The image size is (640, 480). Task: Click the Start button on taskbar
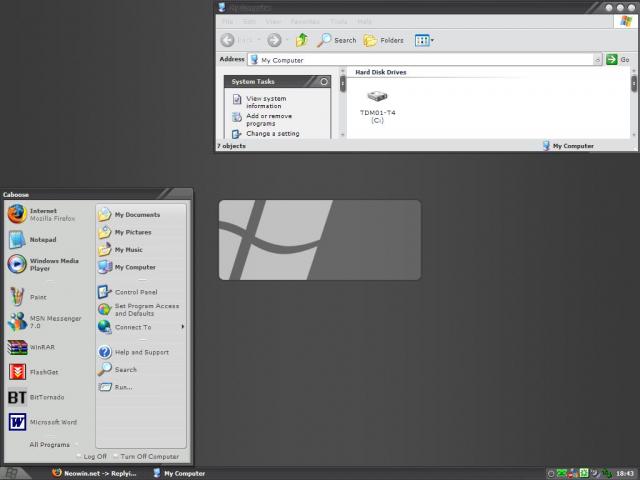coord(14,473)
